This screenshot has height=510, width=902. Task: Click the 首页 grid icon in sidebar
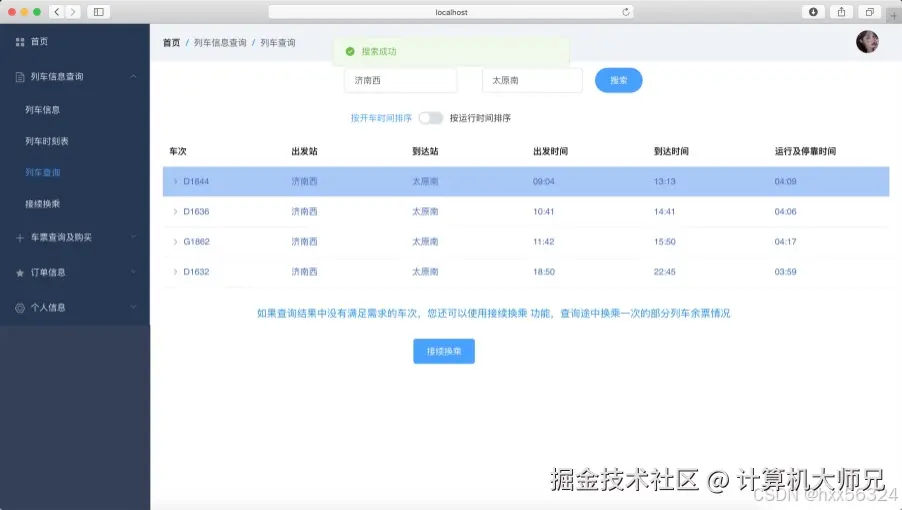click(20, 42)
